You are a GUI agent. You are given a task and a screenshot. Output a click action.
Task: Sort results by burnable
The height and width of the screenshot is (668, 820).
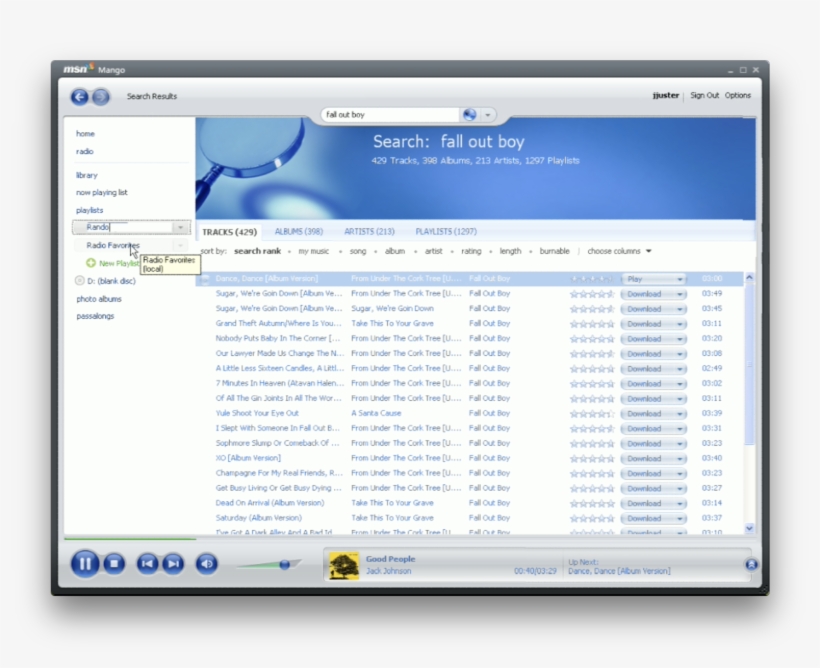point(554,252)
